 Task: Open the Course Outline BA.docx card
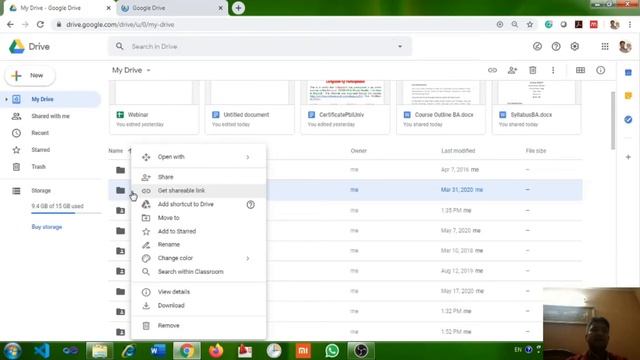point(441,107)
